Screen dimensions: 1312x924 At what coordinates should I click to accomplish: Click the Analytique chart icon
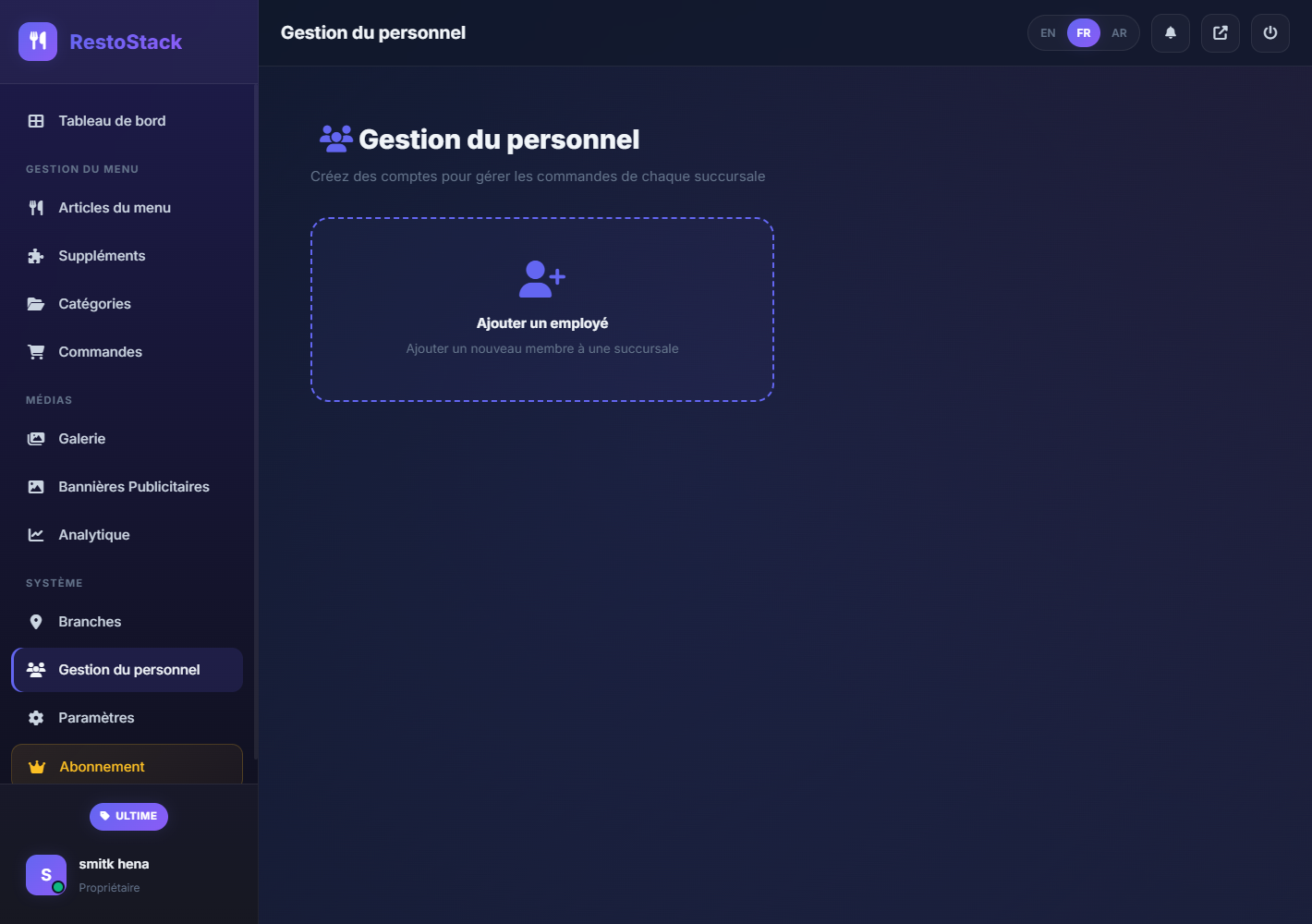[x=36, y=535]
